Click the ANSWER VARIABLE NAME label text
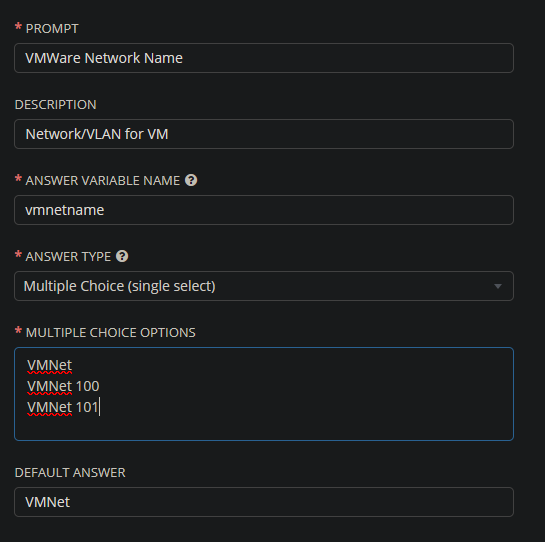Image resolution: width=545 pixels, height=542 pixels. point(103,181)
